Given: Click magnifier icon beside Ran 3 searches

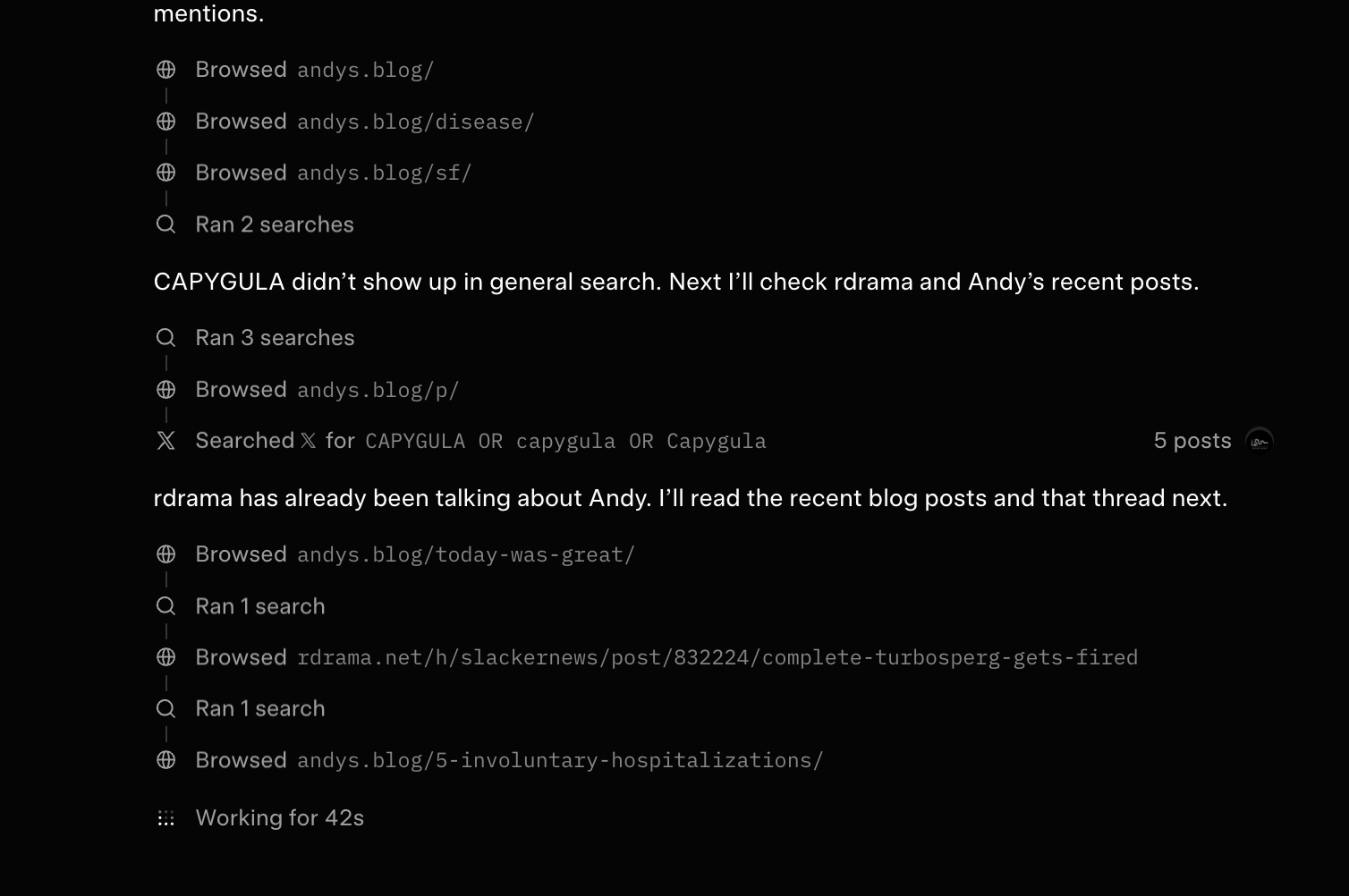Looking at the screenshot, I should pos(165,338).
